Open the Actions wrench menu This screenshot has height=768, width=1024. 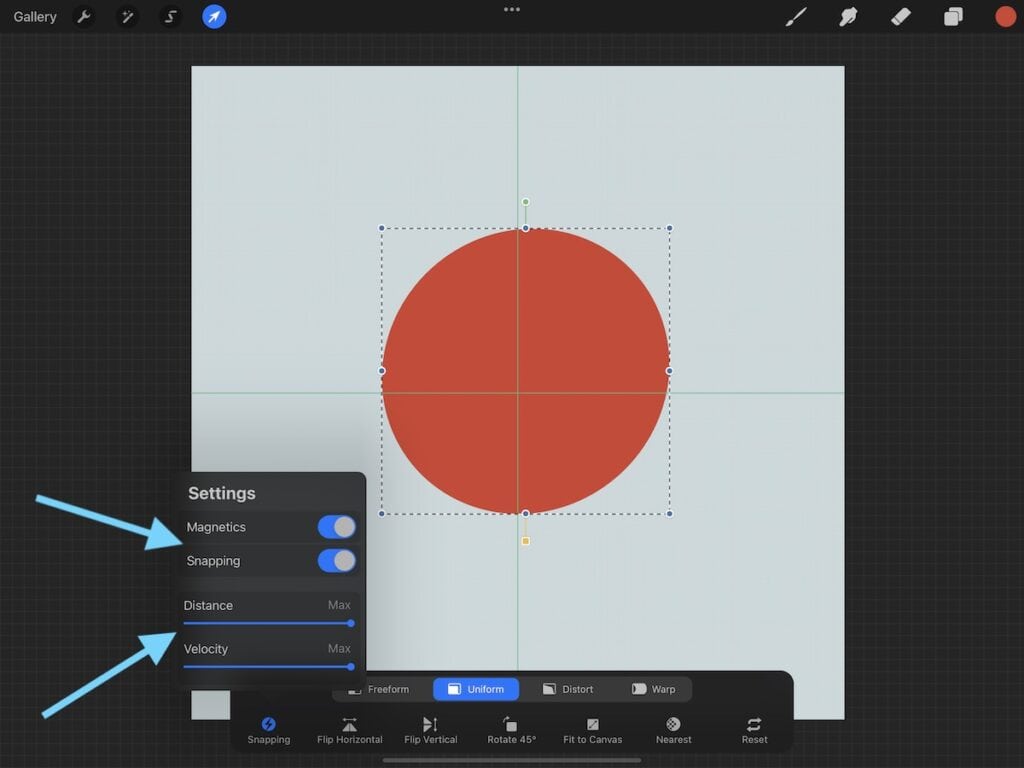click(x=84, y=17)
